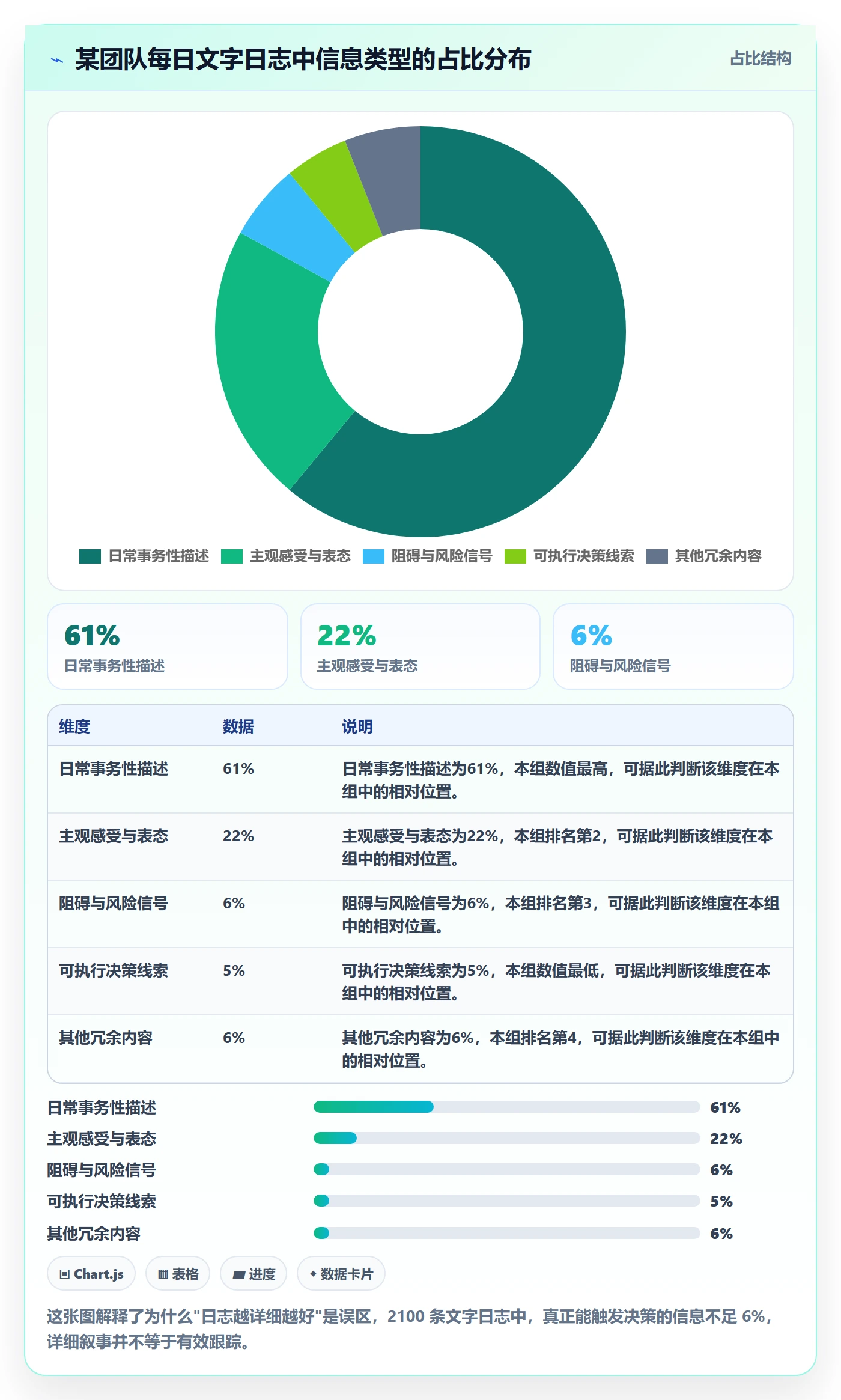Image resolution: width=841 pixels, height=1400 pixels.
Task: Open the 22% 主观感受与表态 stat card
Action: point(421,647)
